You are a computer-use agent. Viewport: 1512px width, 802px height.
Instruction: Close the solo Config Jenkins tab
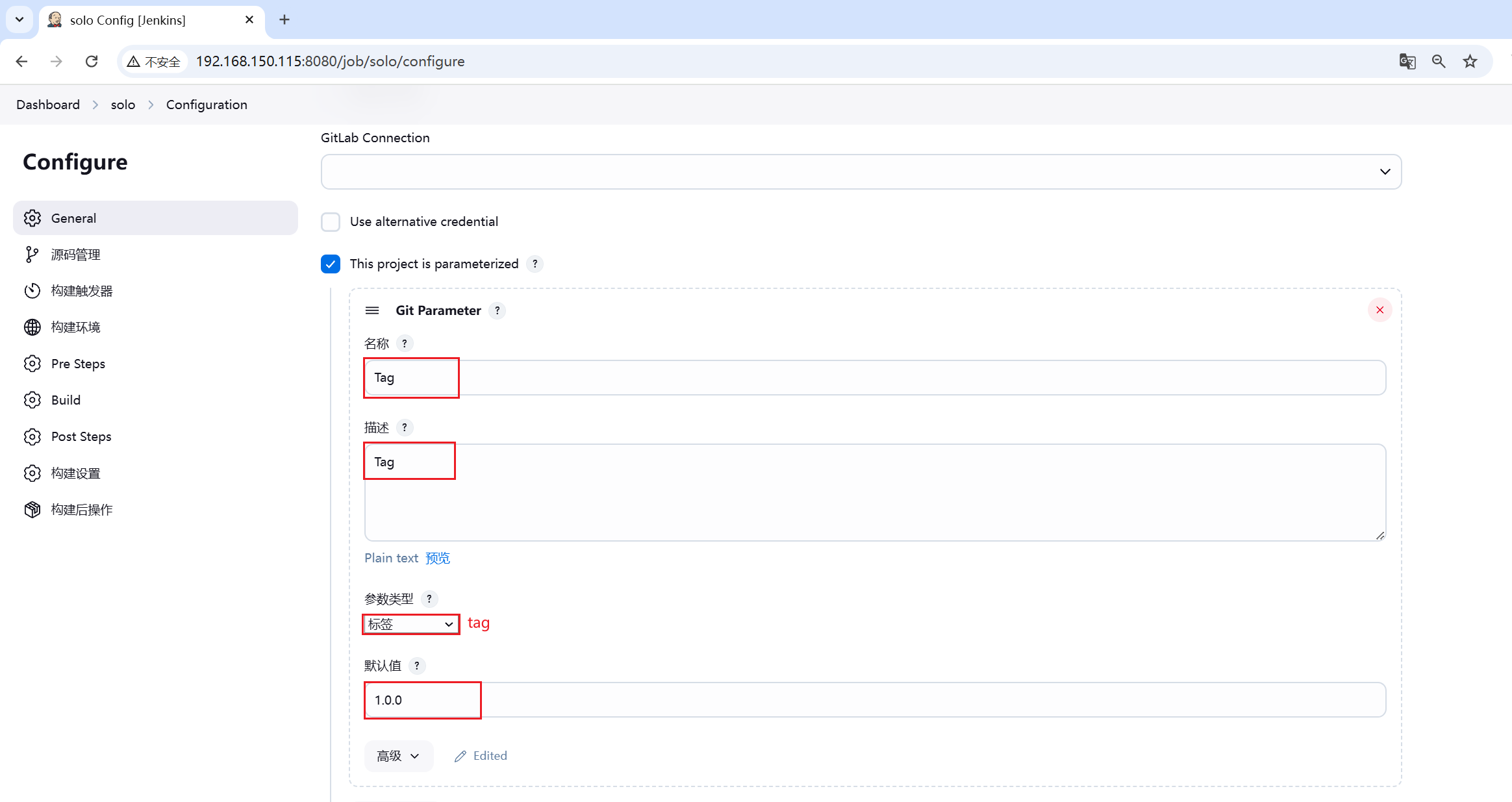click(x=249, y=19)
